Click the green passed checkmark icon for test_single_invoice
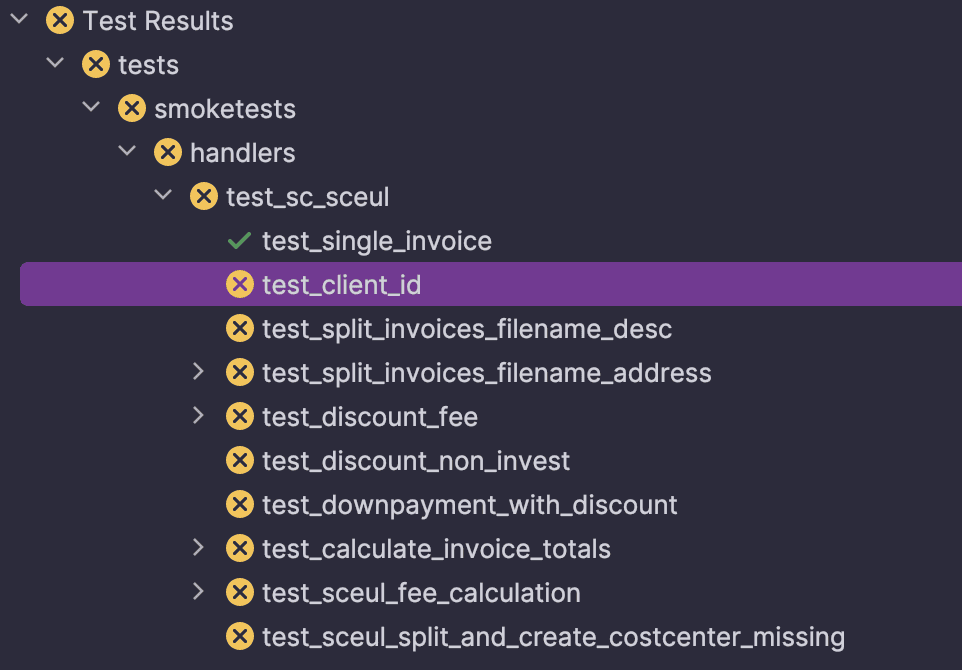The image size is (962, 670). pos(239,241)
